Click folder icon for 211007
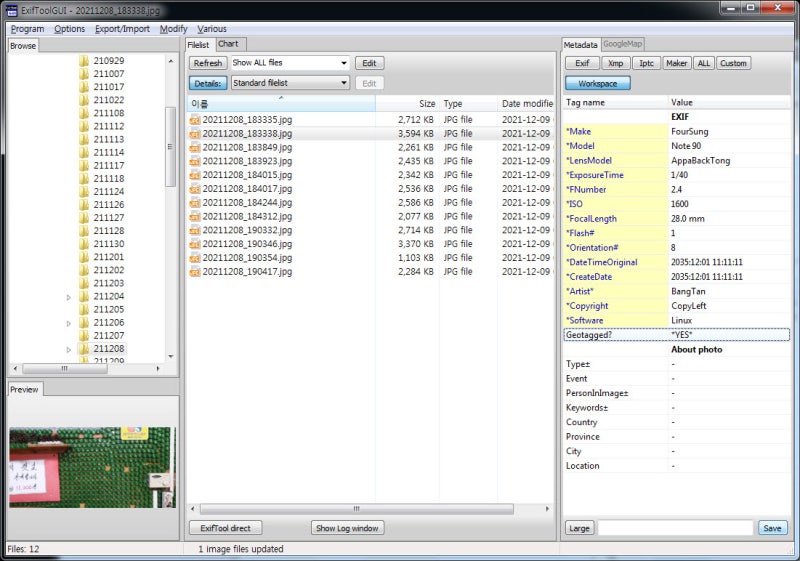The width and height of the screenshot is (800, 561). [84, 74]
